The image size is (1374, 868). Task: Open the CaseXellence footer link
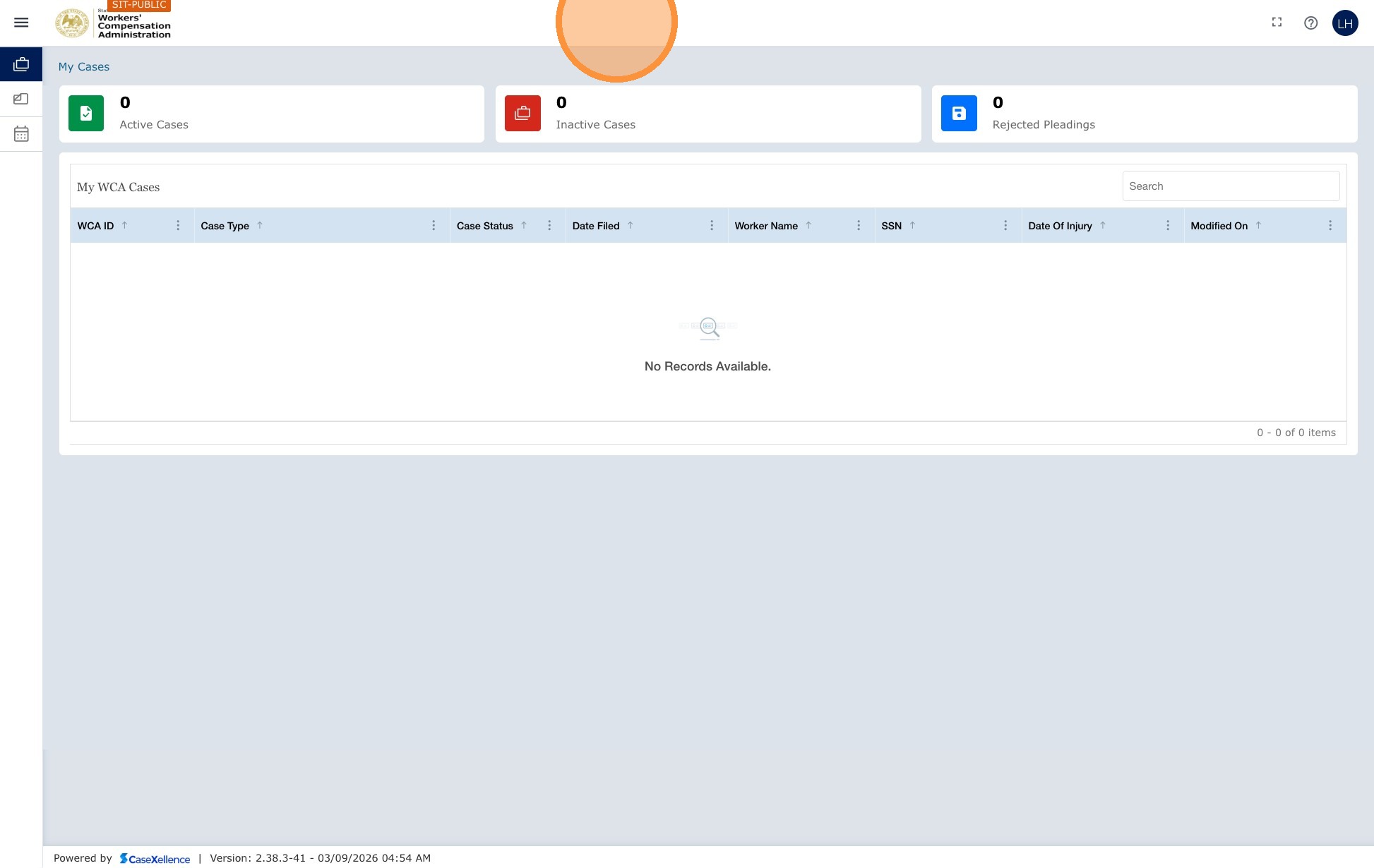tap(155, 858)
